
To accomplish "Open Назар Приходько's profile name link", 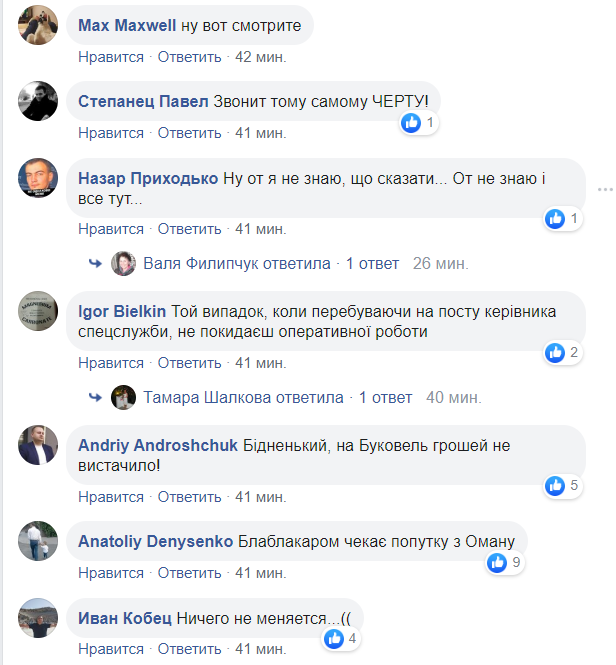I will pyautogui.click(x=148, y=178).
